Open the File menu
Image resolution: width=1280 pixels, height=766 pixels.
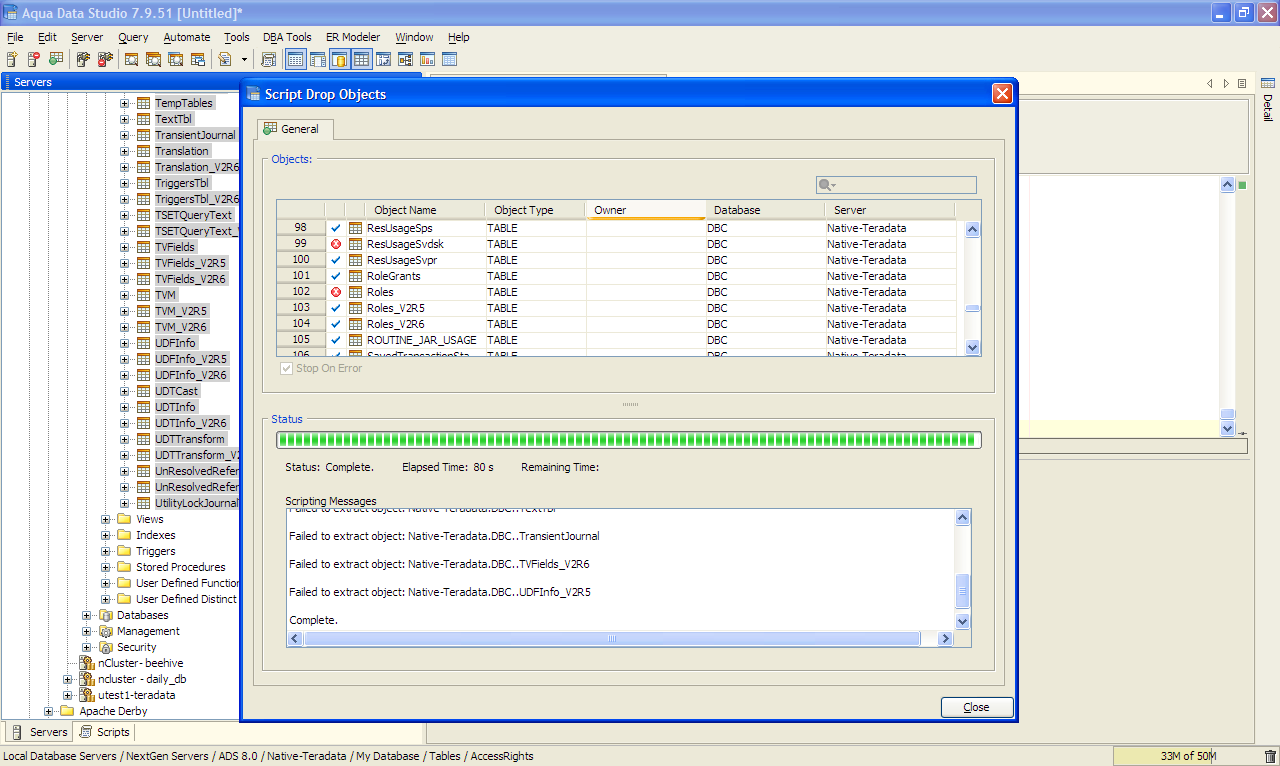pyautogui.click(x=15, y=37)
